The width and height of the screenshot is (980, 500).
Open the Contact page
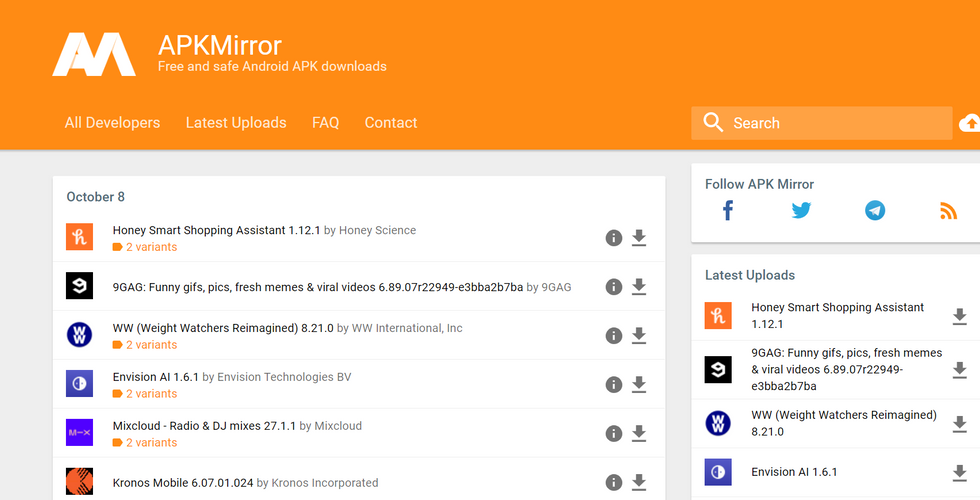coord(391,122)
